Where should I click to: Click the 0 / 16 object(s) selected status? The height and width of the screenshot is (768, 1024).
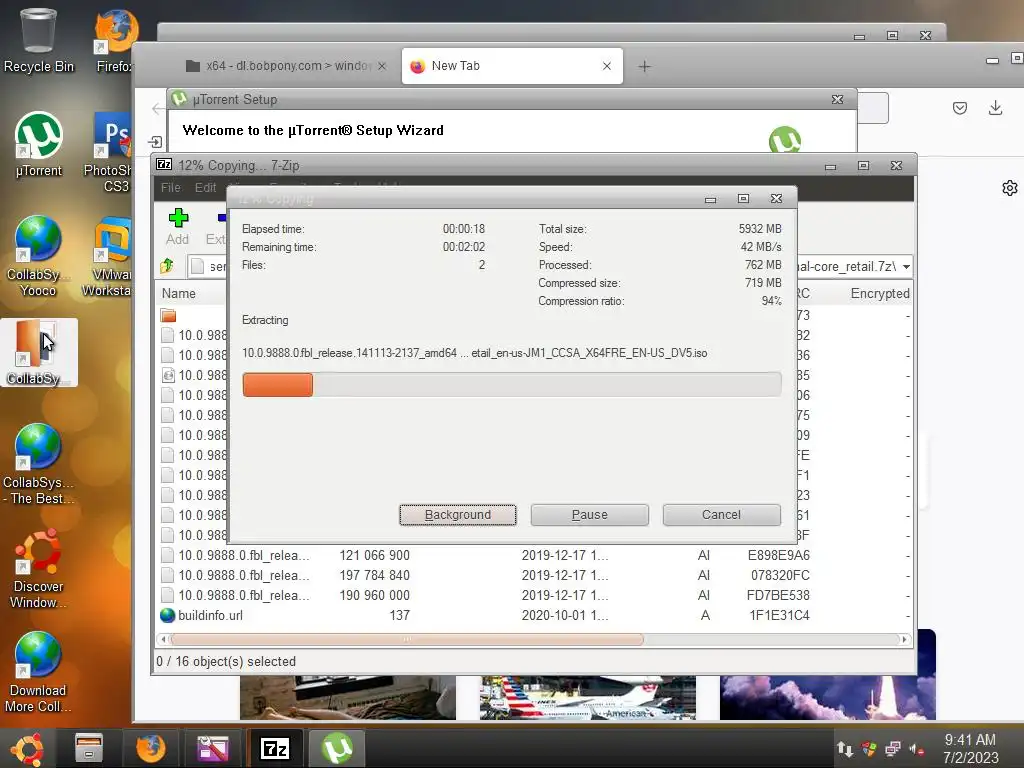[226, 662]
